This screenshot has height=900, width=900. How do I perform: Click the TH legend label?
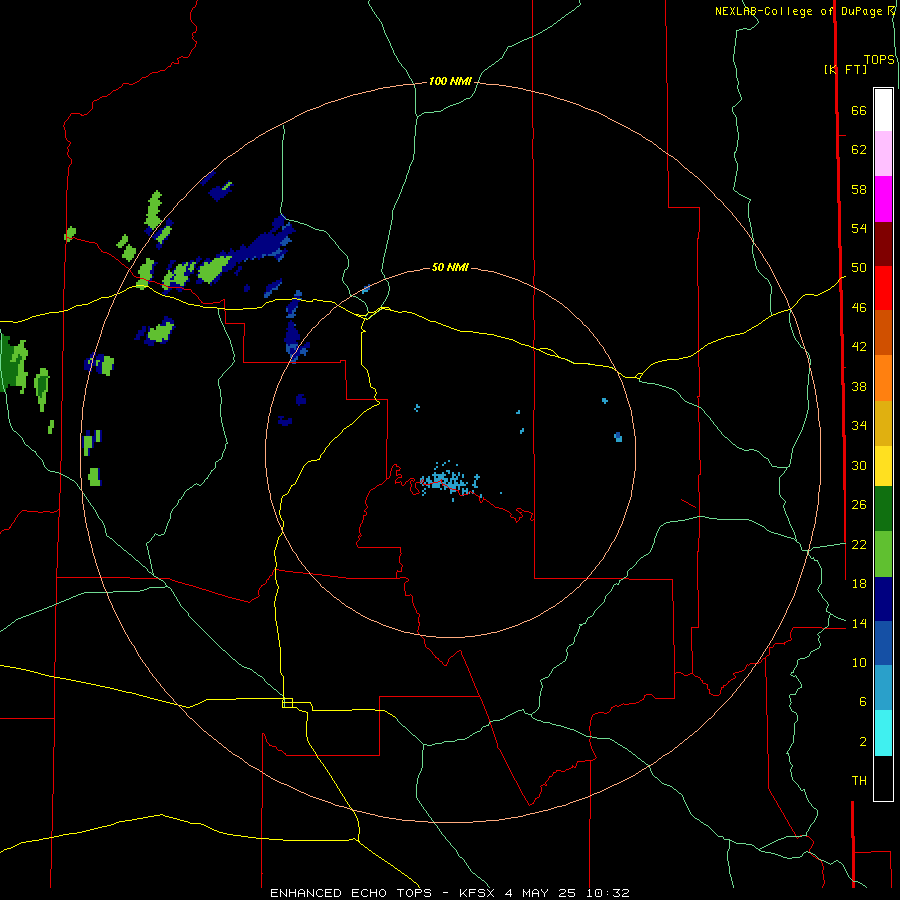pos(859,781)
